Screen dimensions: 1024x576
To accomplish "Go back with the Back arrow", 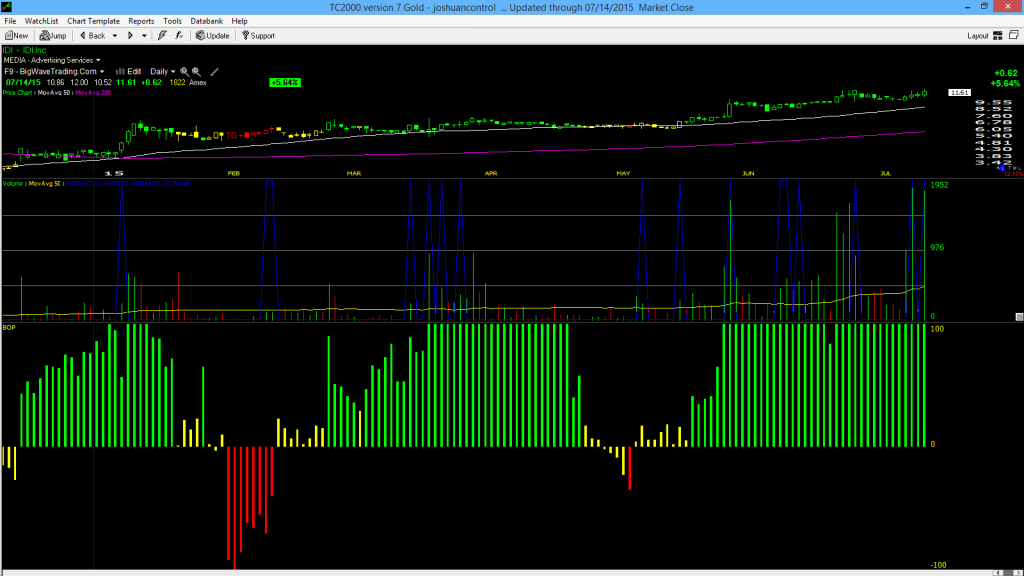I will [93, 36].
